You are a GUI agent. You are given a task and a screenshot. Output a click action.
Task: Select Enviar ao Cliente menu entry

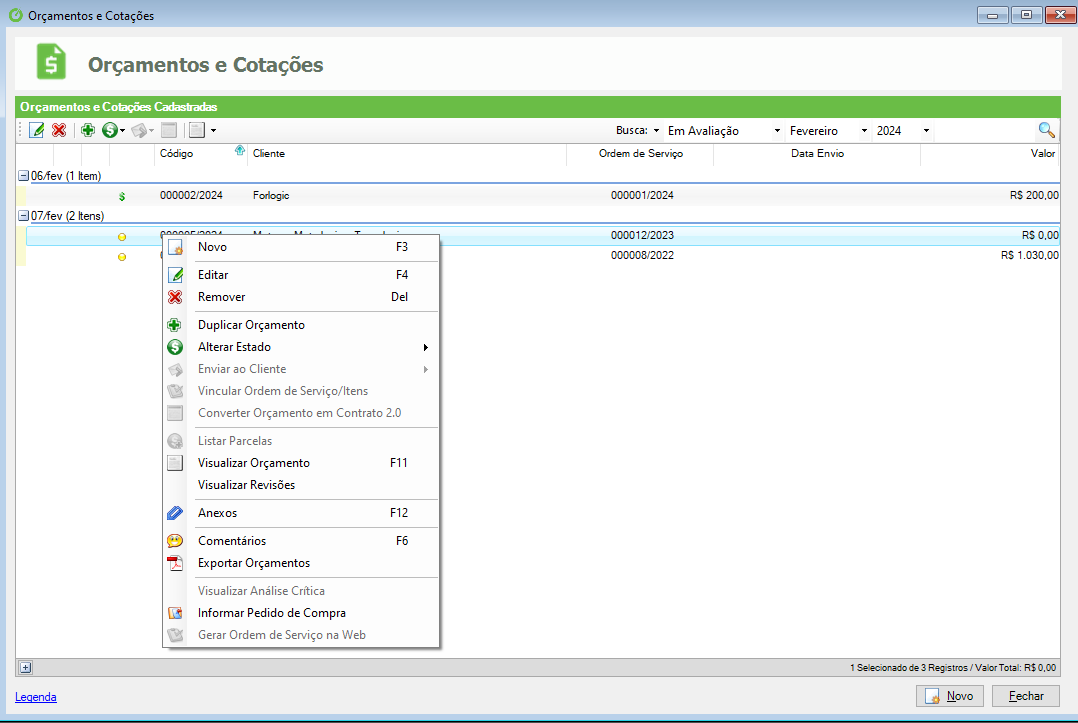tap(301, 369)
